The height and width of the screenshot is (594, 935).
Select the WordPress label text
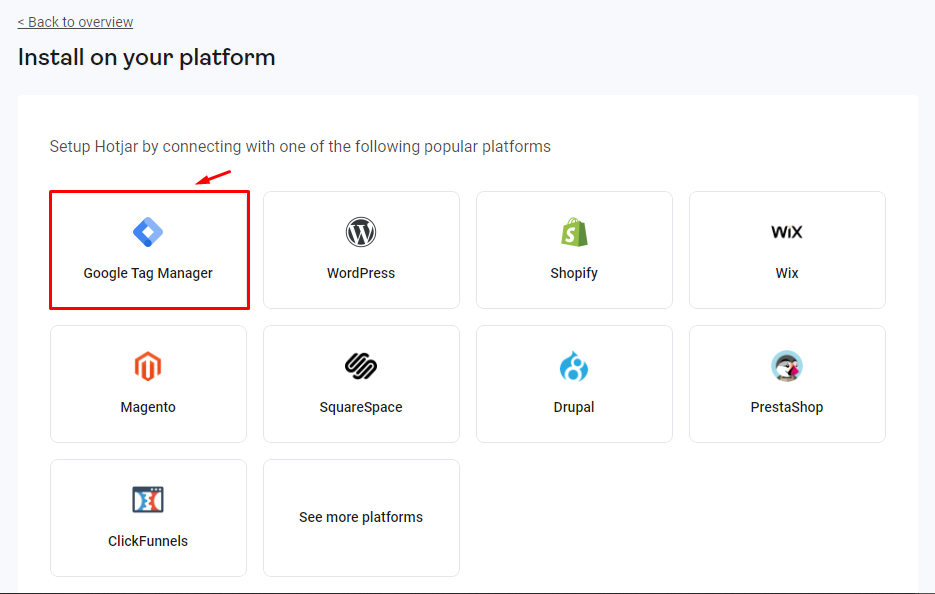tap(361, 273)
